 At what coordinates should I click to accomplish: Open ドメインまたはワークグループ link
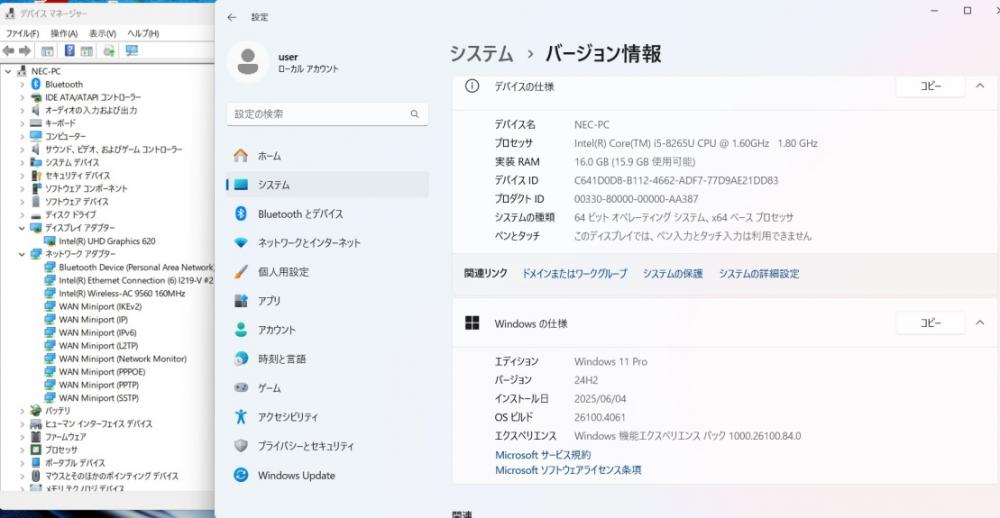[575, 274]
